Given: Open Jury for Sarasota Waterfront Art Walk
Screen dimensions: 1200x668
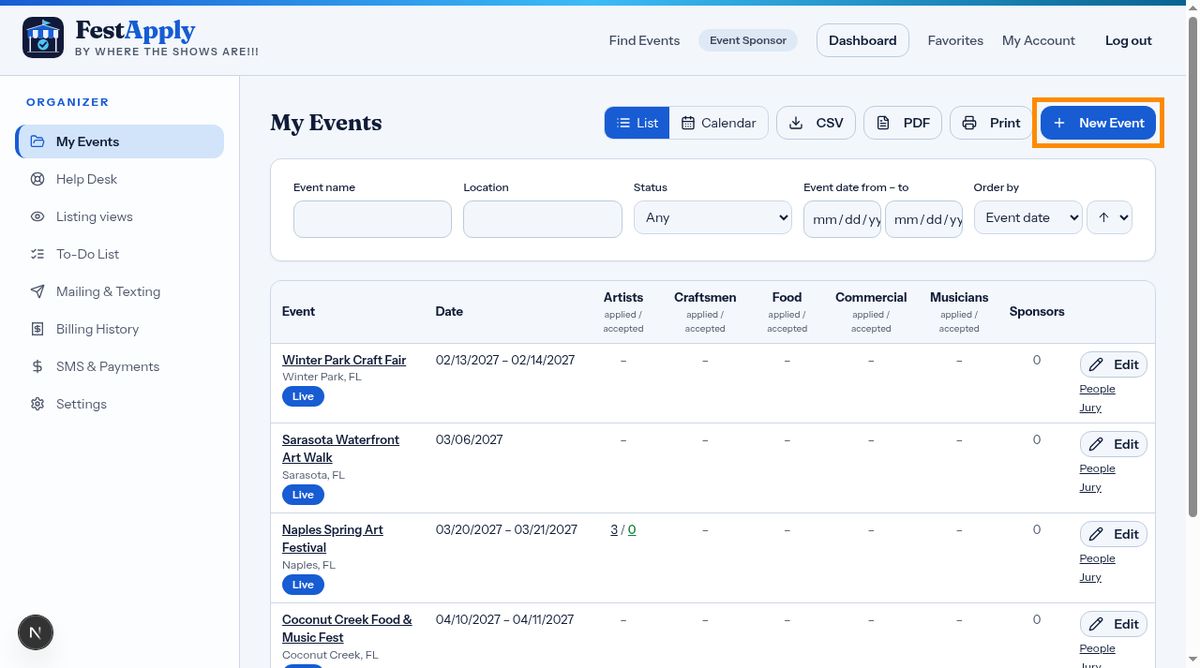Looking at the screenshot, I should tap(1090, 488).
